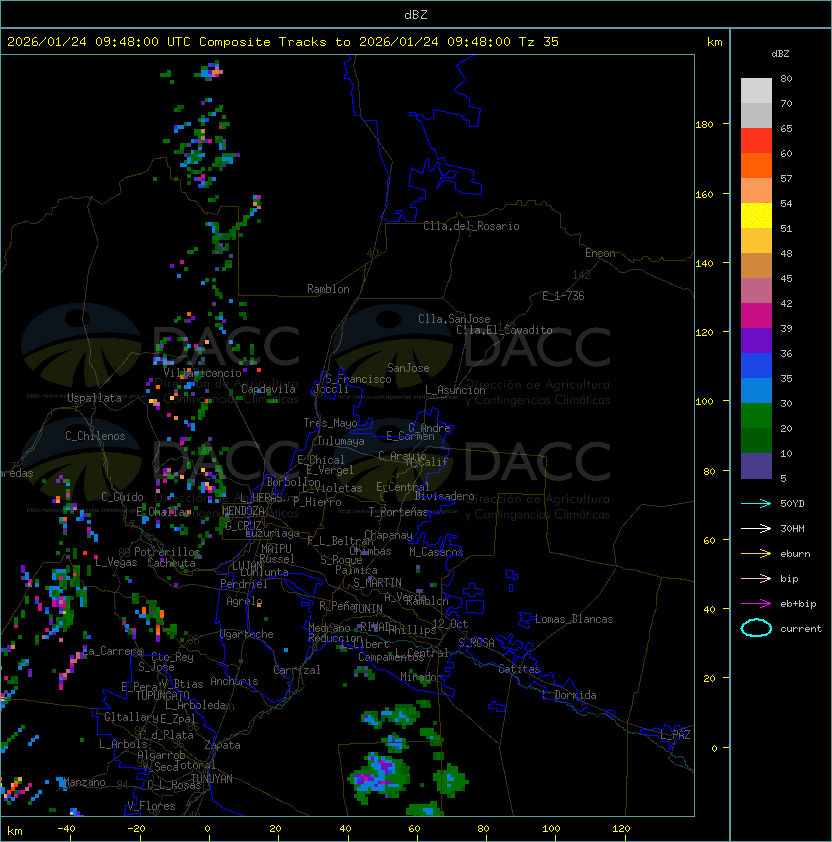832x842 pixels.
Task: Select the slate-purple bottom legend swatch
Action: click(x=756, y=466)
